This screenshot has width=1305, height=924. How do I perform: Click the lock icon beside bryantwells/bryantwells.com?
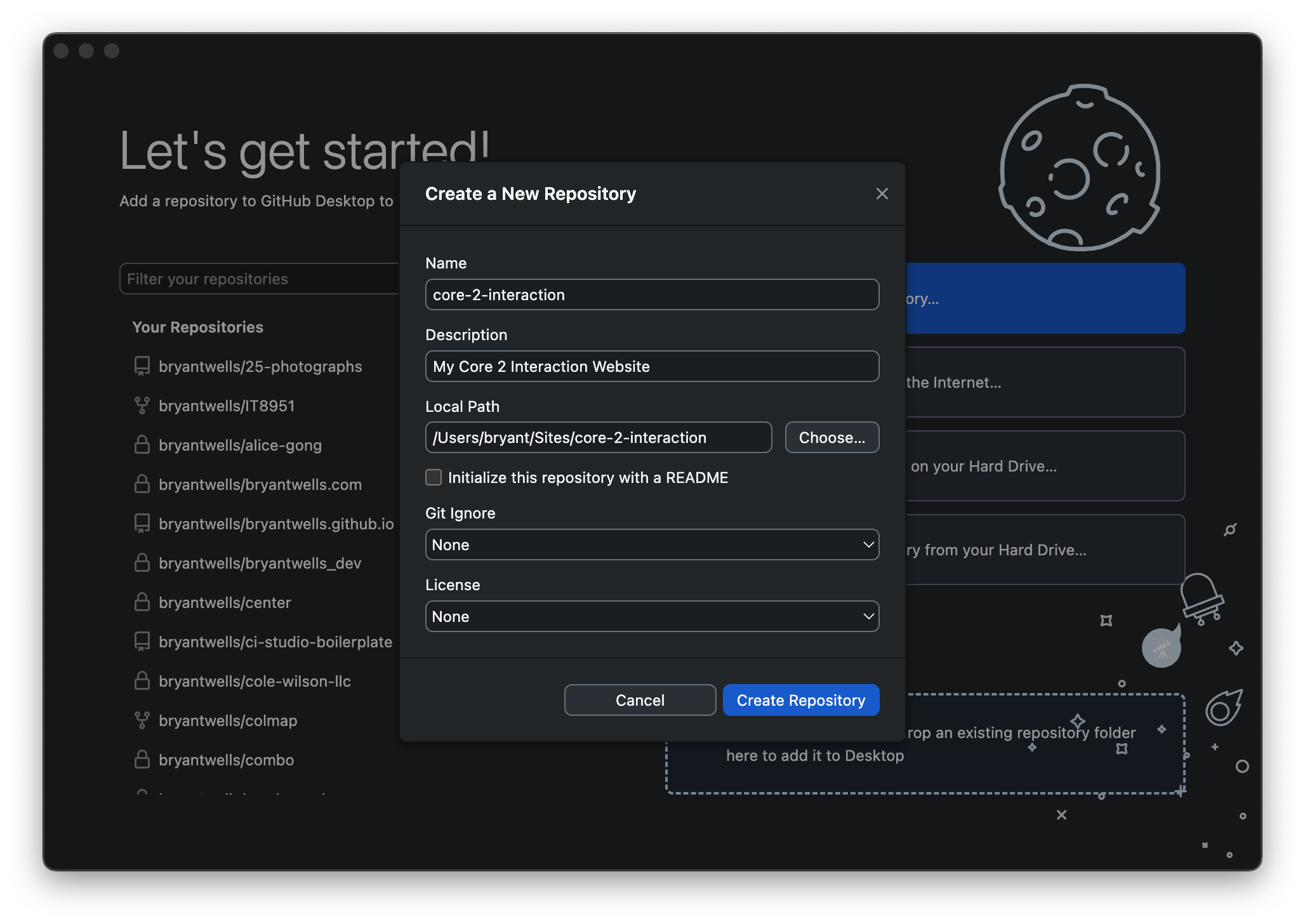click(142, 484)
